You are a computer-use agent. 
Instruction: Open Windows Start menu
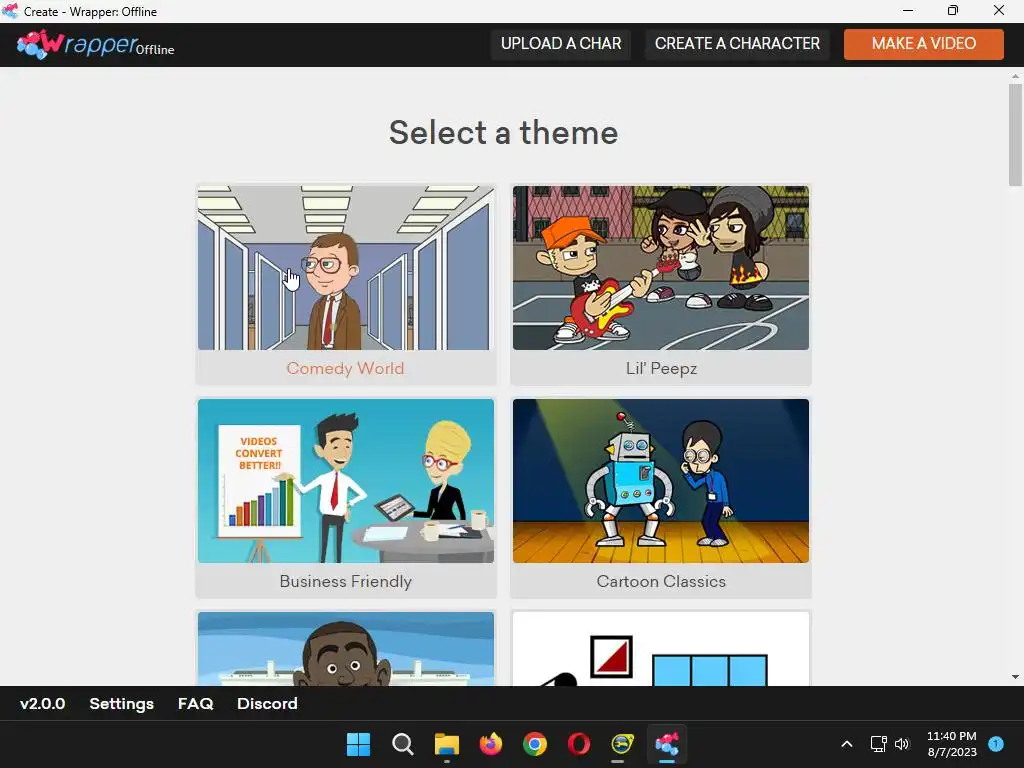pyautogui.click(x=358, y=744)
